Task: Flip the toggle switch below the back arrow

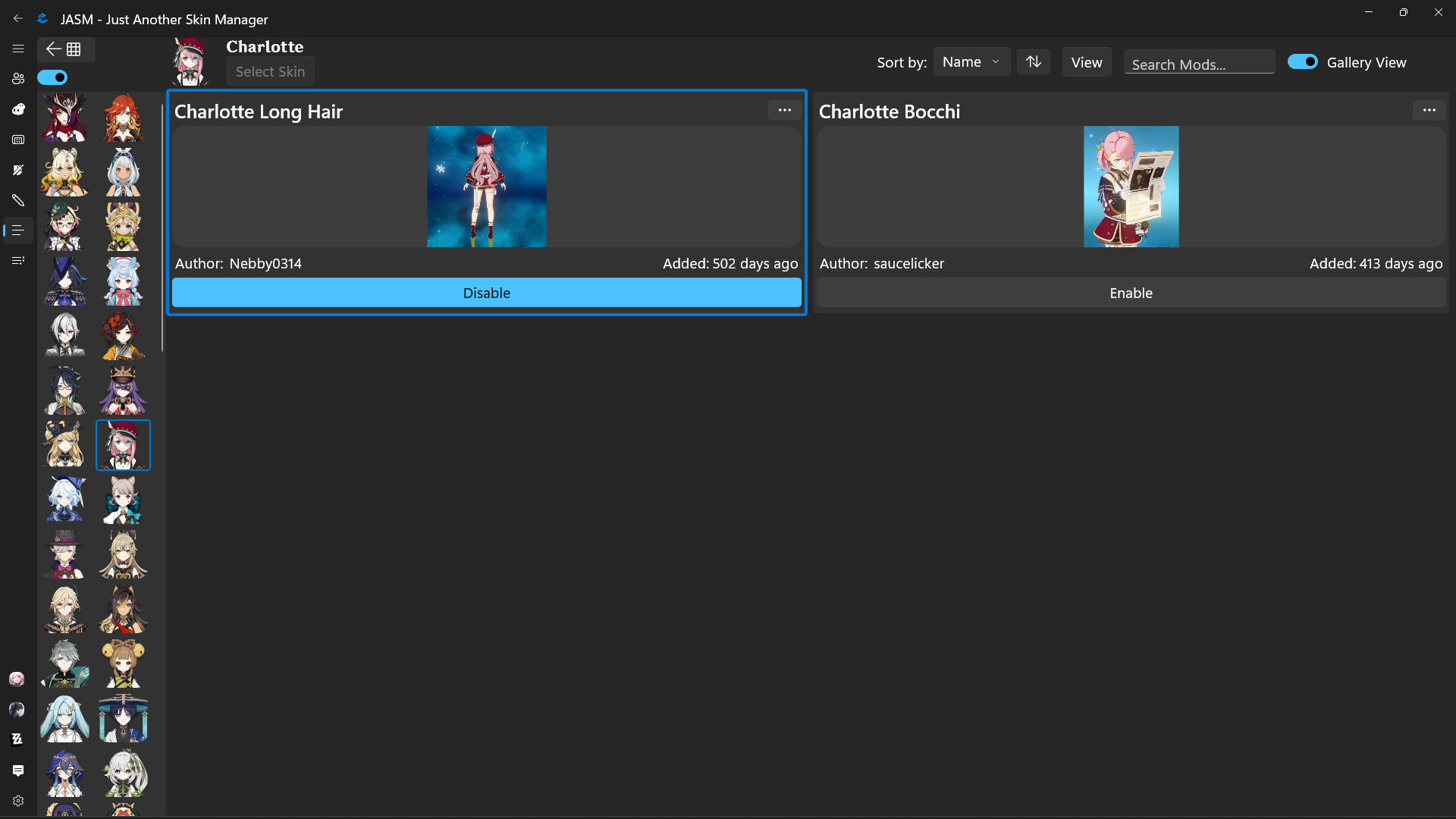Action: 52,77
